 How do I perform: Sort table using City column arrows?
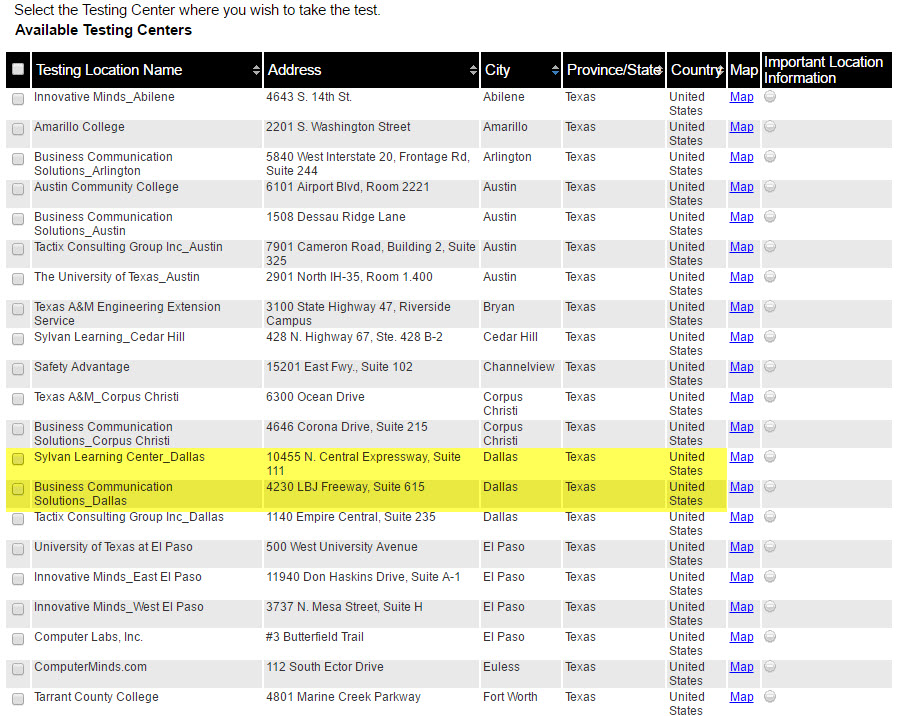point(555,70)
